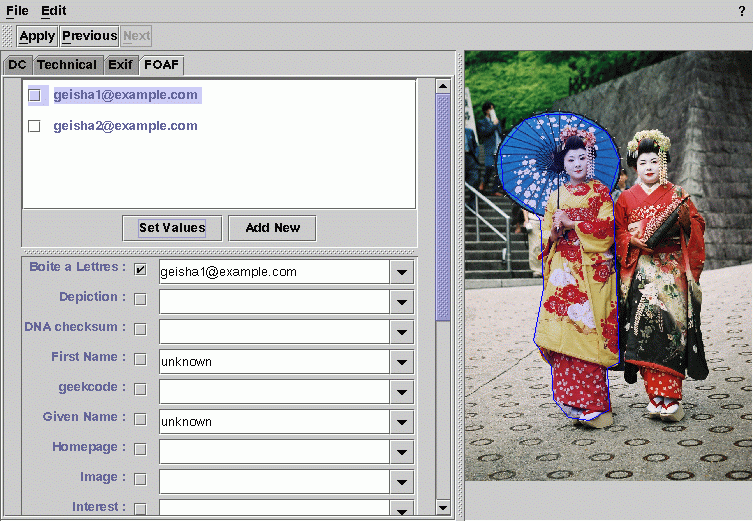753x521 pixels.
Task: Tick the geisha1@example.com checkbox in list
Action: coord(34,96)
